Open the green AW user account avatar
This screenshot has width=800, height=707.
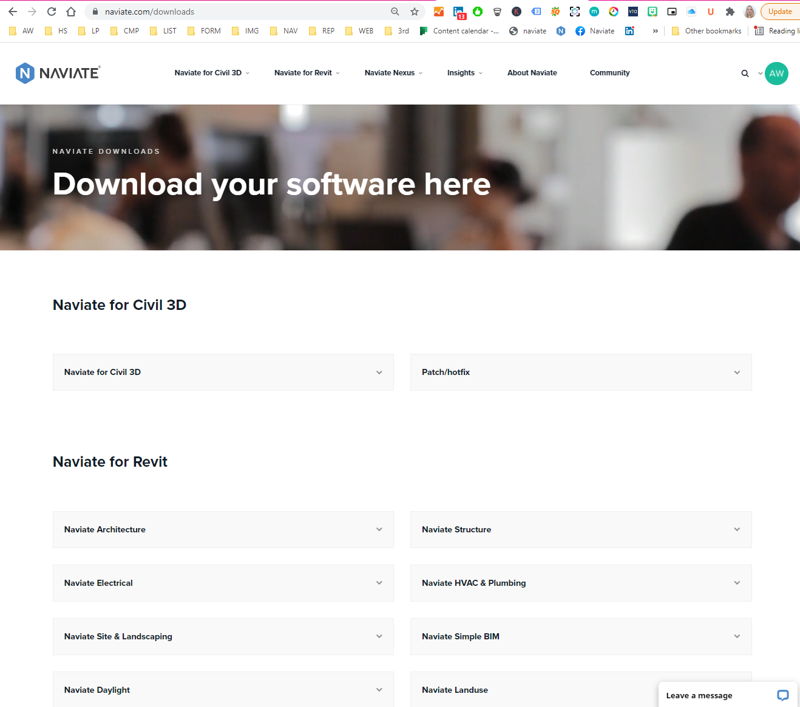776,73
